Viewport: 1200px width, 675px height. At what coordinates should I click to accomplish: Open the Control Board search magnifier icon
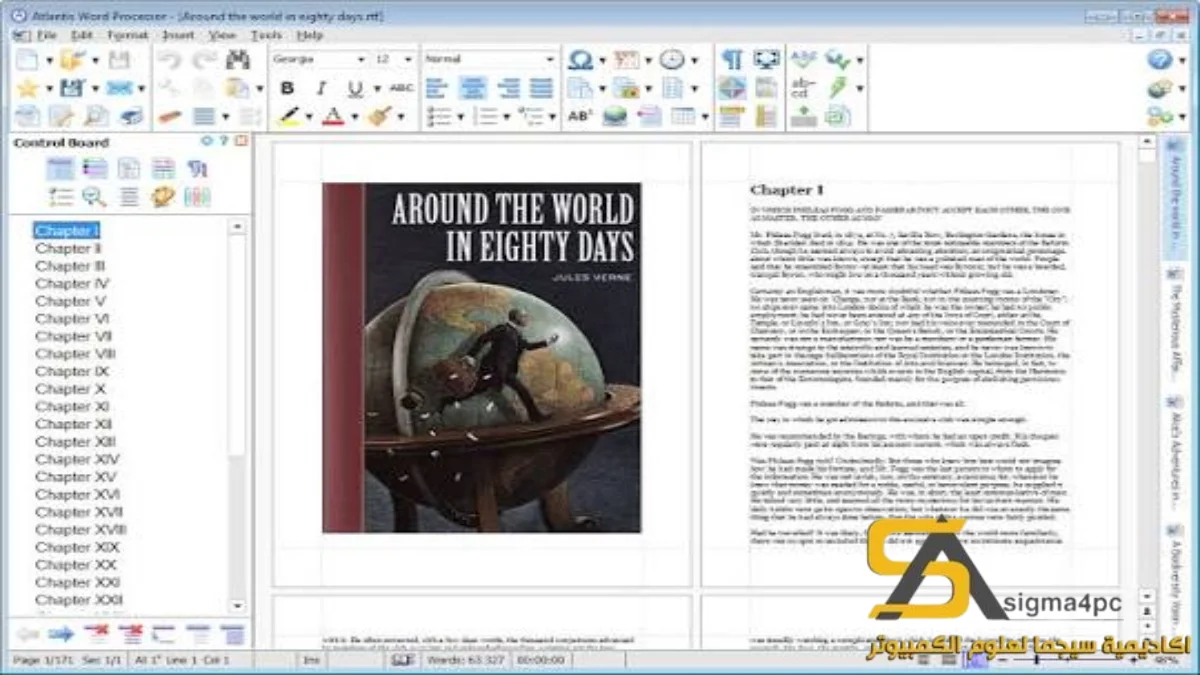(94, 197)
